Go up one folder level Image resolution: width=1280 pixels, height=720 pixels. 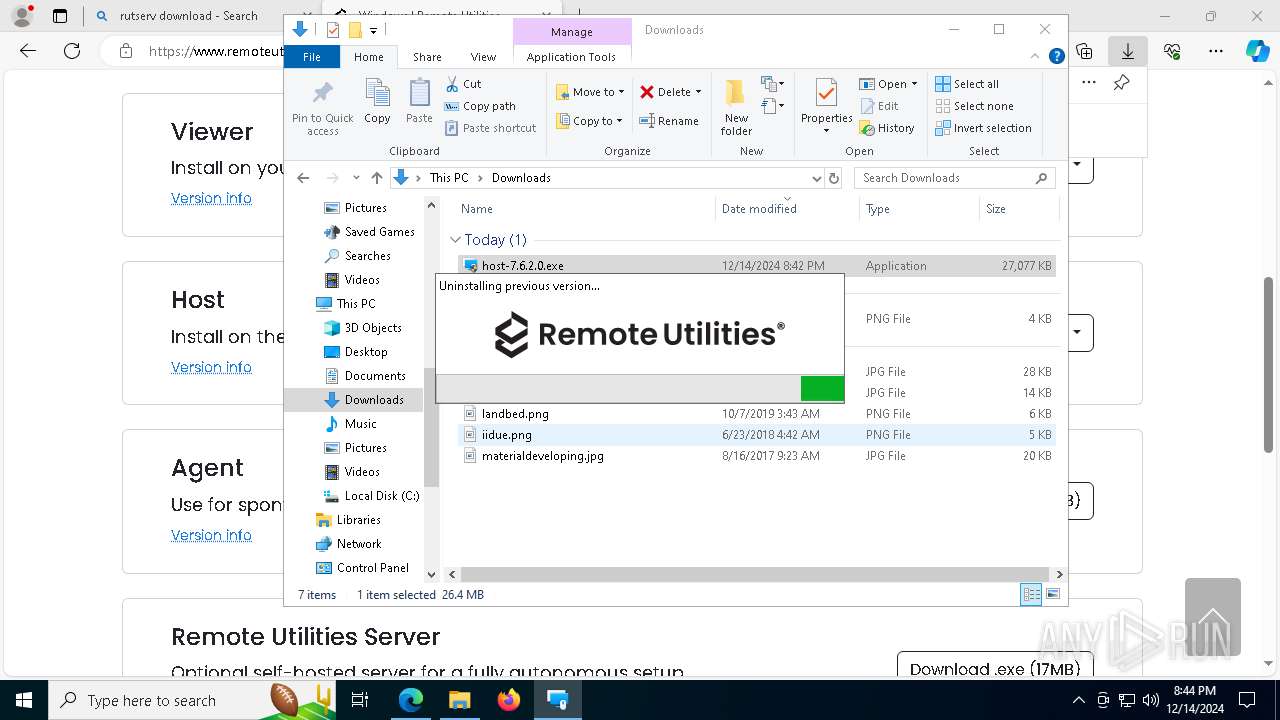click(x=376, y=178)
